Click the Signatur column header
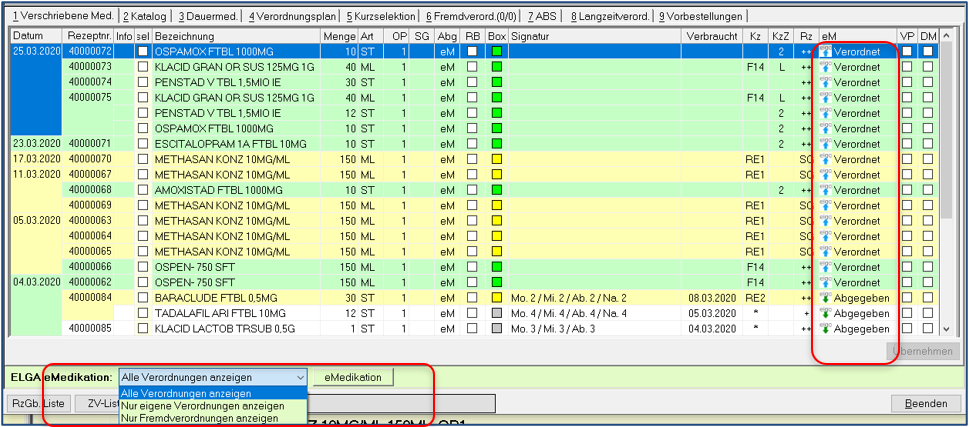This screenshot has width=969, height=427. (596, 36)
